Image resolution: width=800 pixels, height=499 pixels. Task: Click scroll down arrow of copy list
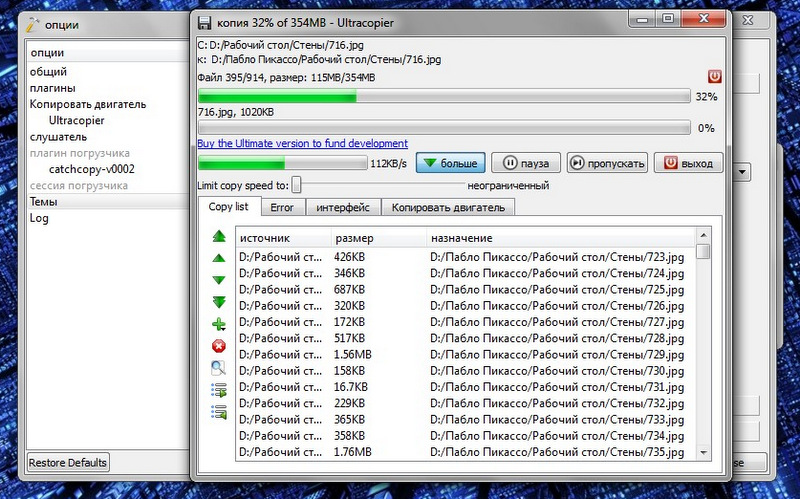point(704,453)
